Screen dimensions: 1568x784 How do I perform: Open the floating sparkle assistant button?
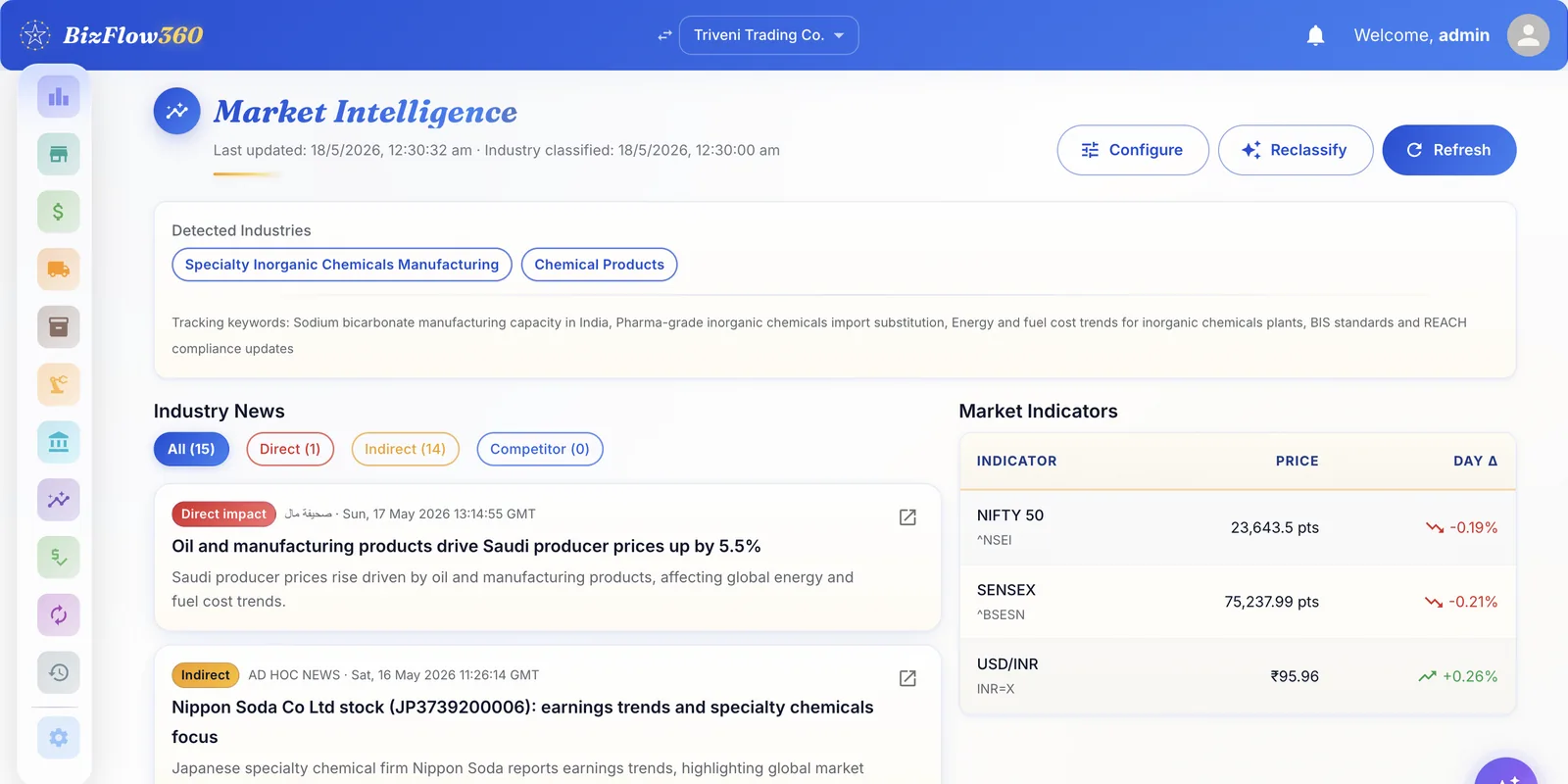coord(1507,773)
